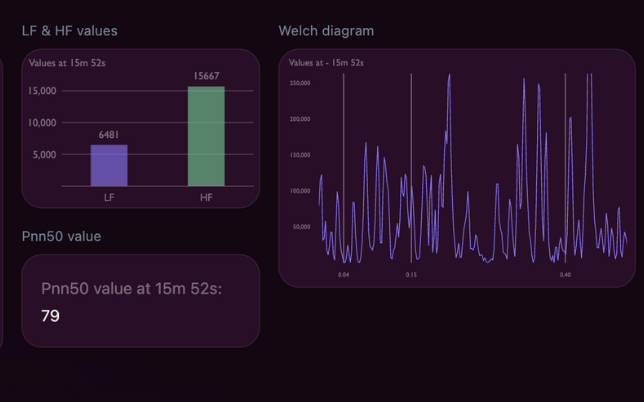Click the purple LF bar in chart
Screen dimensions: 644x402
point(109,165)
